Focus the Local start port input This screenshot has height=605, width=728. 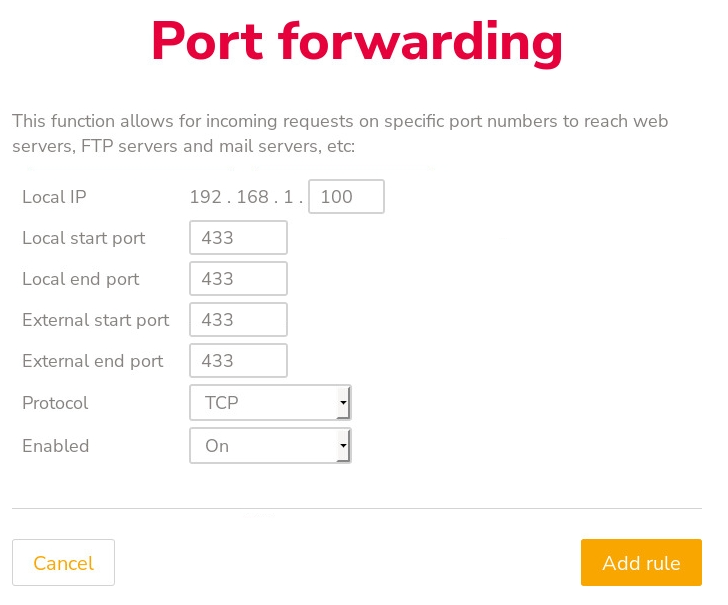pos(238,238)
